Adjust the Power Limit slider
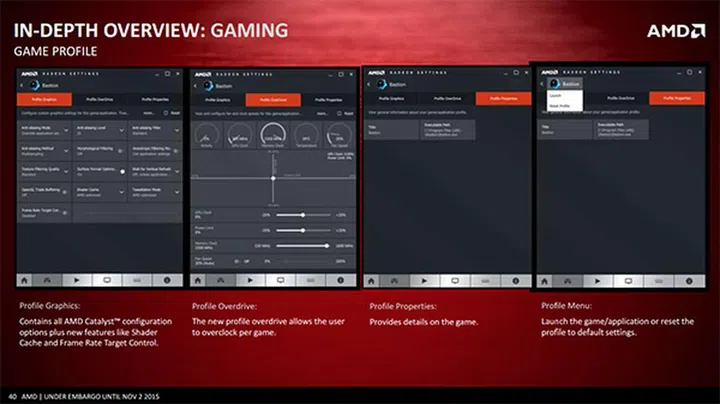 (303, 230)
